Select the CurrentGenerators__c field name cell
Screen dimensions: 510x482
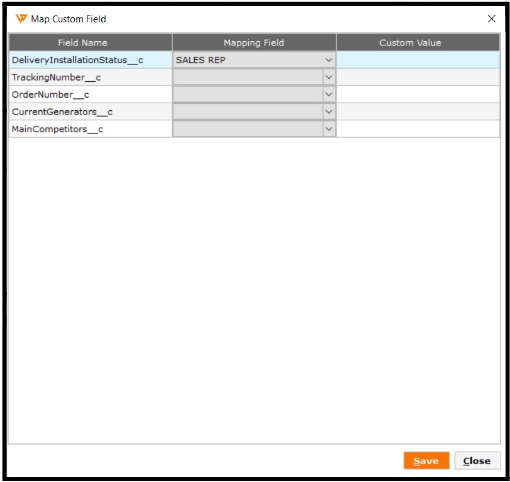(x=91, y=112)
